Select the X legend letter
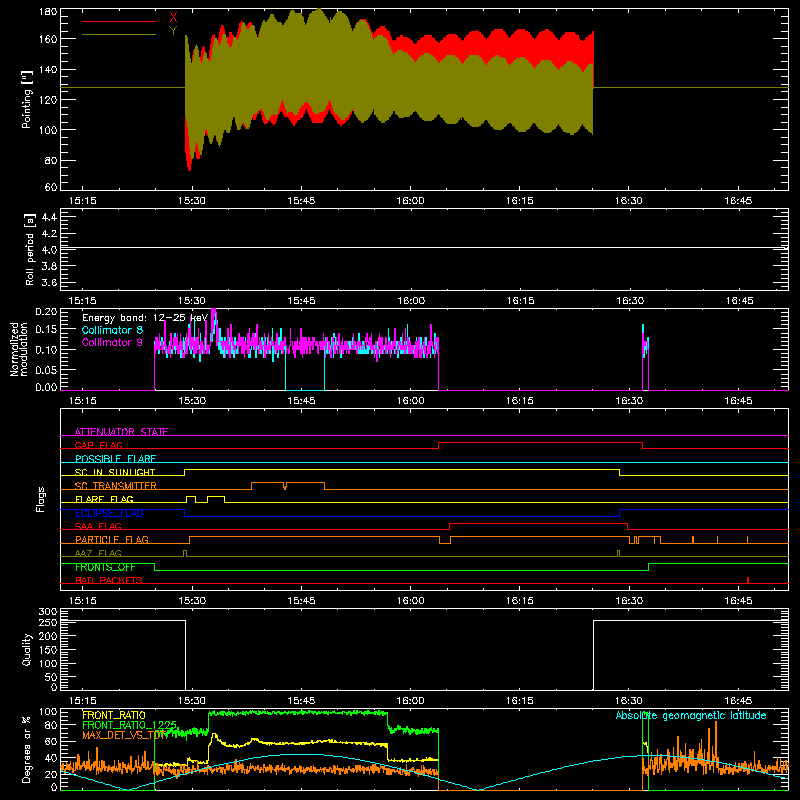 (173, 18)
